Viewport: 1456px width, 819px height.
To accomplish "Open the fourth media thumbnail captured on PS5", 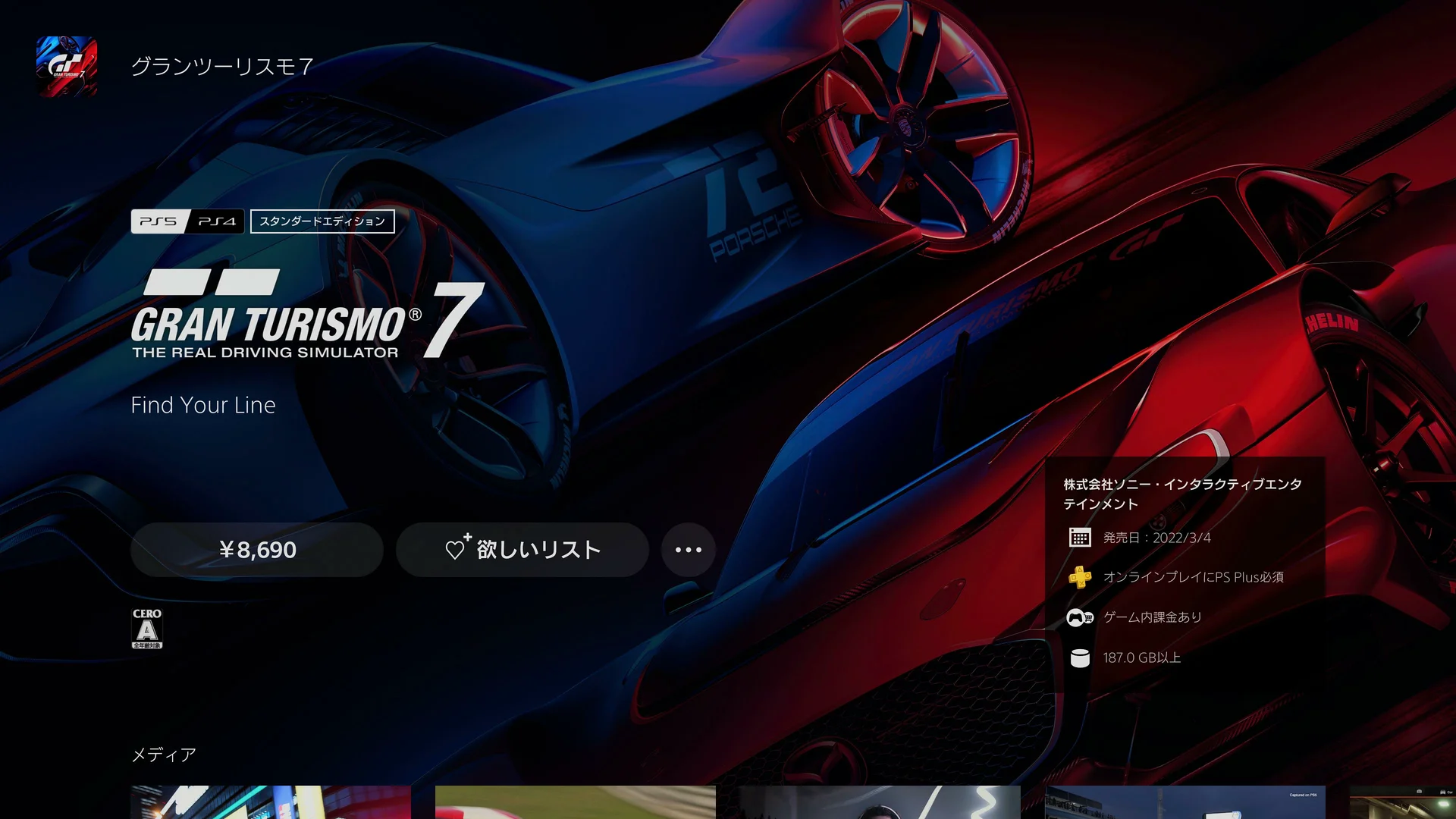I will 1185,802.
